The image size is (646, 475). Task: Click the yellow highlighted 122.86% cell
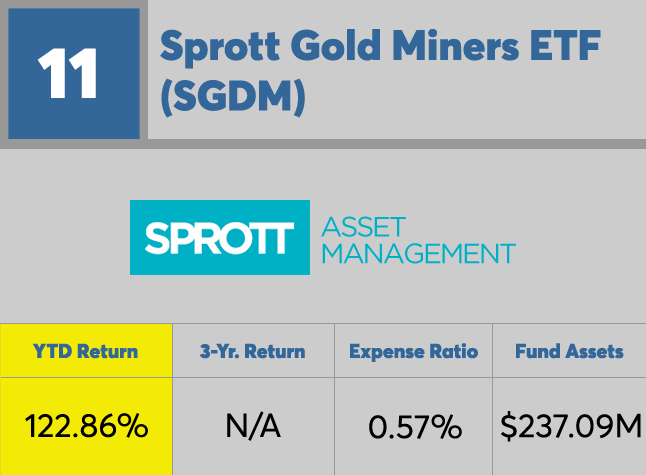pyautogui.click(x=86, y=427)
